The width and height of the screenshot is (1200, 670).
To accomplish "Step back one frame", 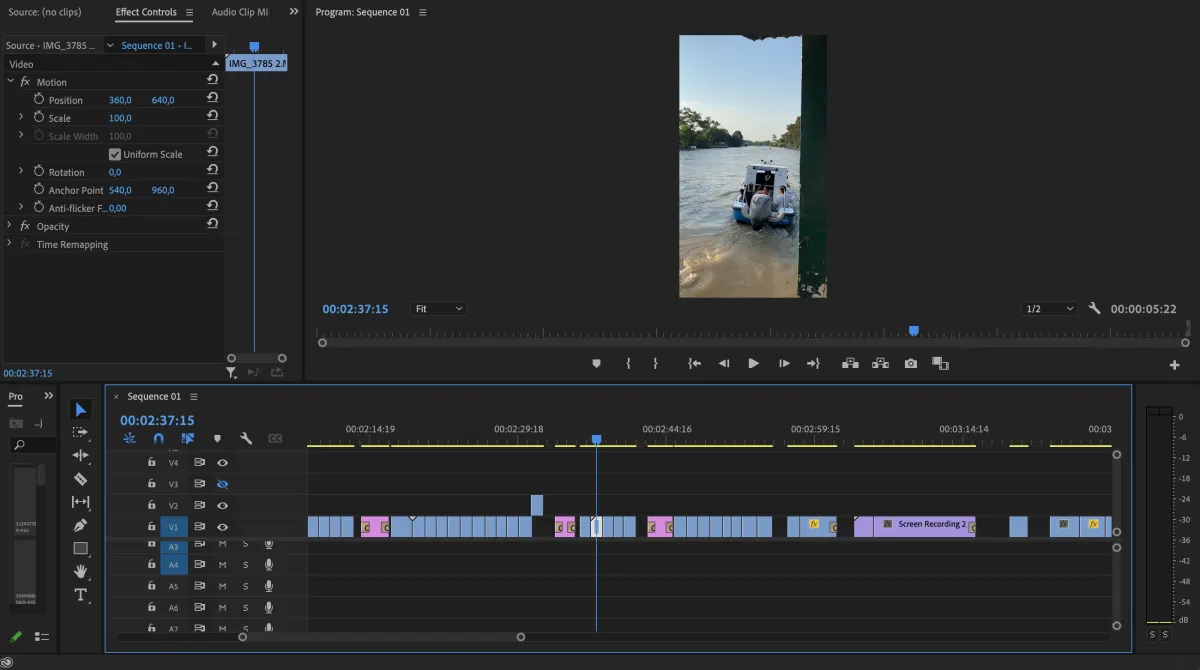I will tap(724, 364).
